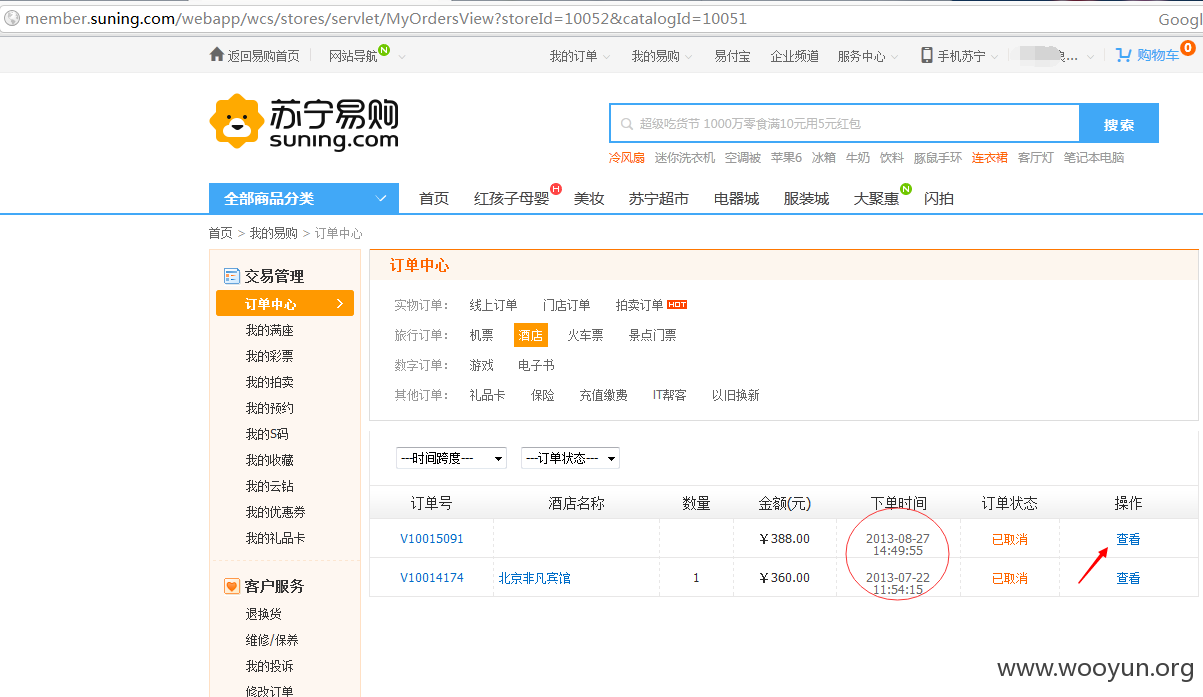Screen dimensions: 1203x697
Task: Select 线上订单 order type
Action: [494, 305]
